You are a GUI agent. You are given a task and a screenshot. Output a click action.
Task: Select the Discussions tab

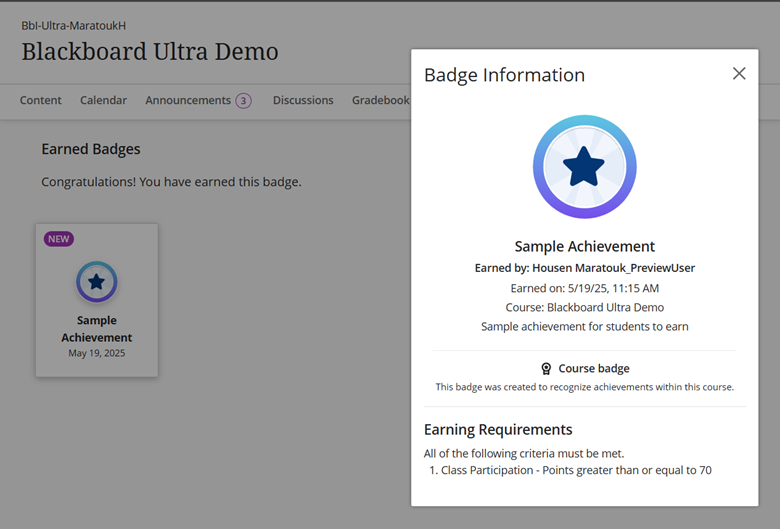(x=303, y=100)
